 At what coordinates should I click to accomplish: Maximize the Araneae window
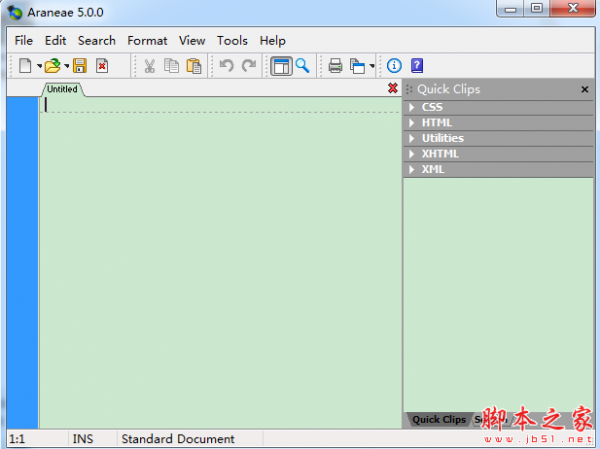[536, 8]
